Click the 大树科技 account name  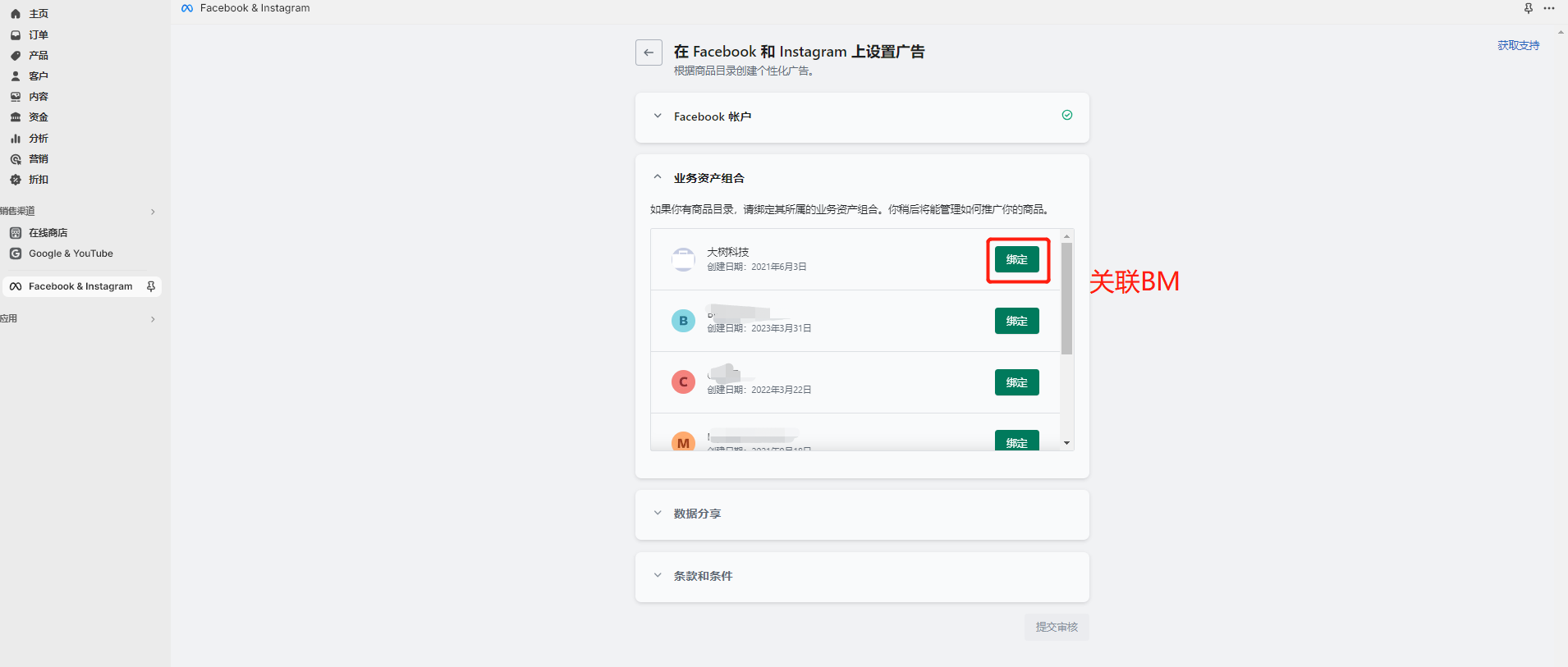tap(728, 252)
